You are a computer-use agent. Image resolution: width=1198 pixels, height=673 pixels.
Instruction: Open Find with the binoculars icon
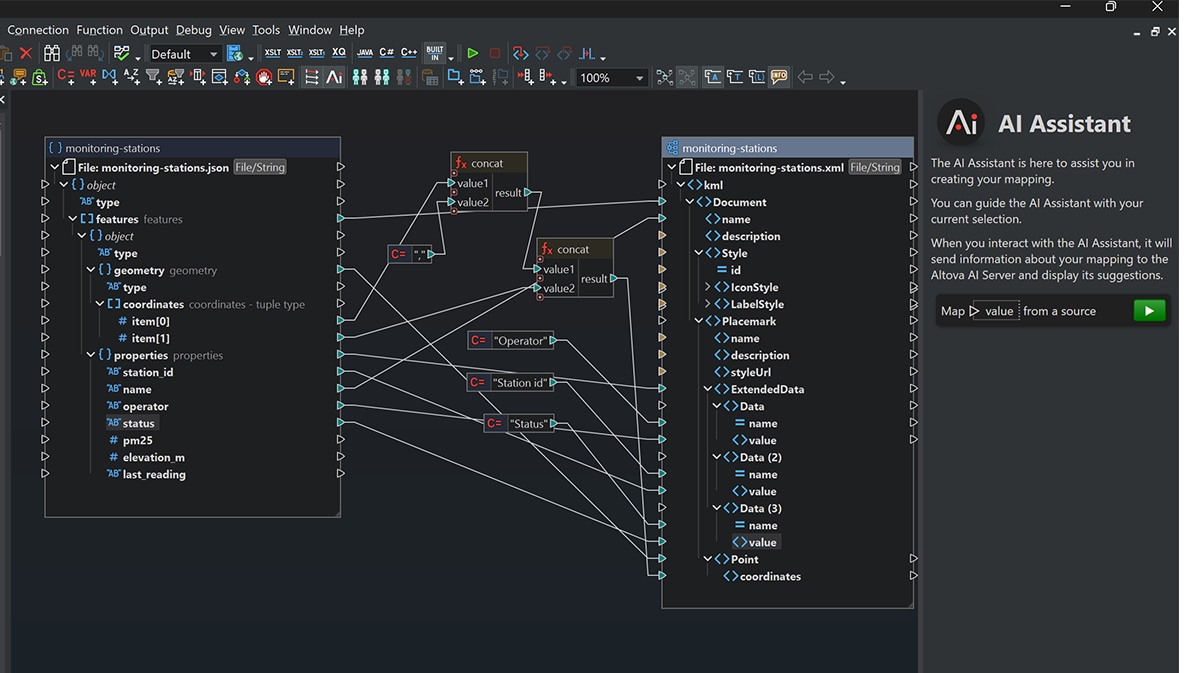[x=52, y=53]
